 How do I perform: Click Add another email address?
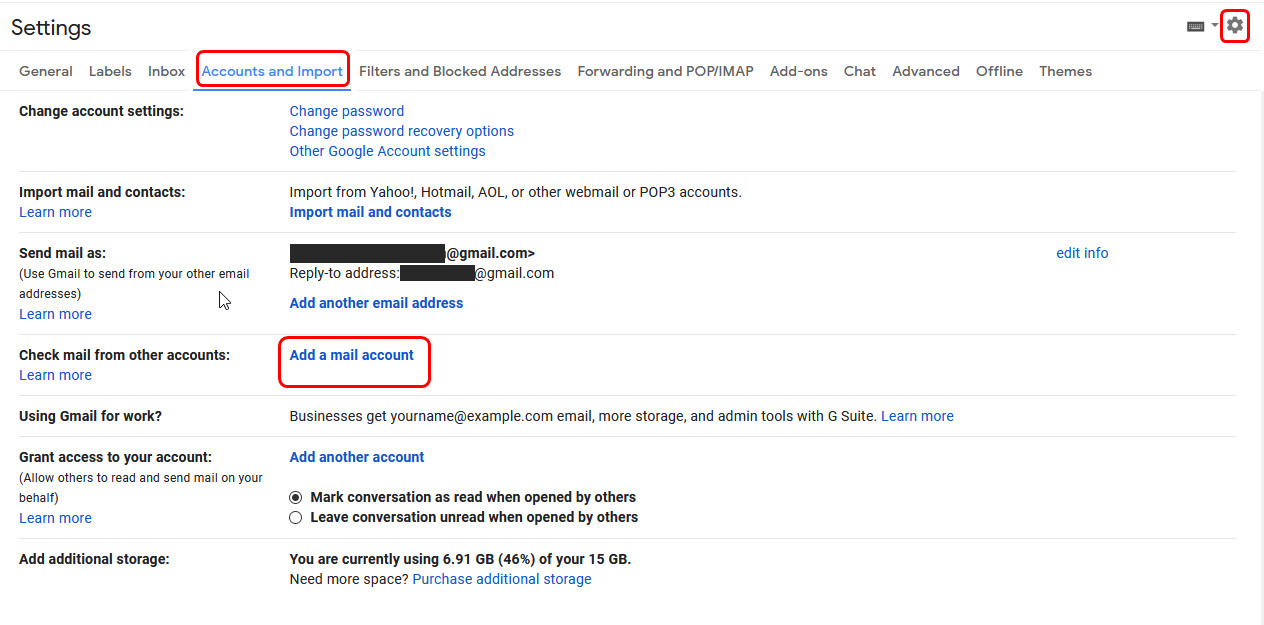click(x=376, y=302)
